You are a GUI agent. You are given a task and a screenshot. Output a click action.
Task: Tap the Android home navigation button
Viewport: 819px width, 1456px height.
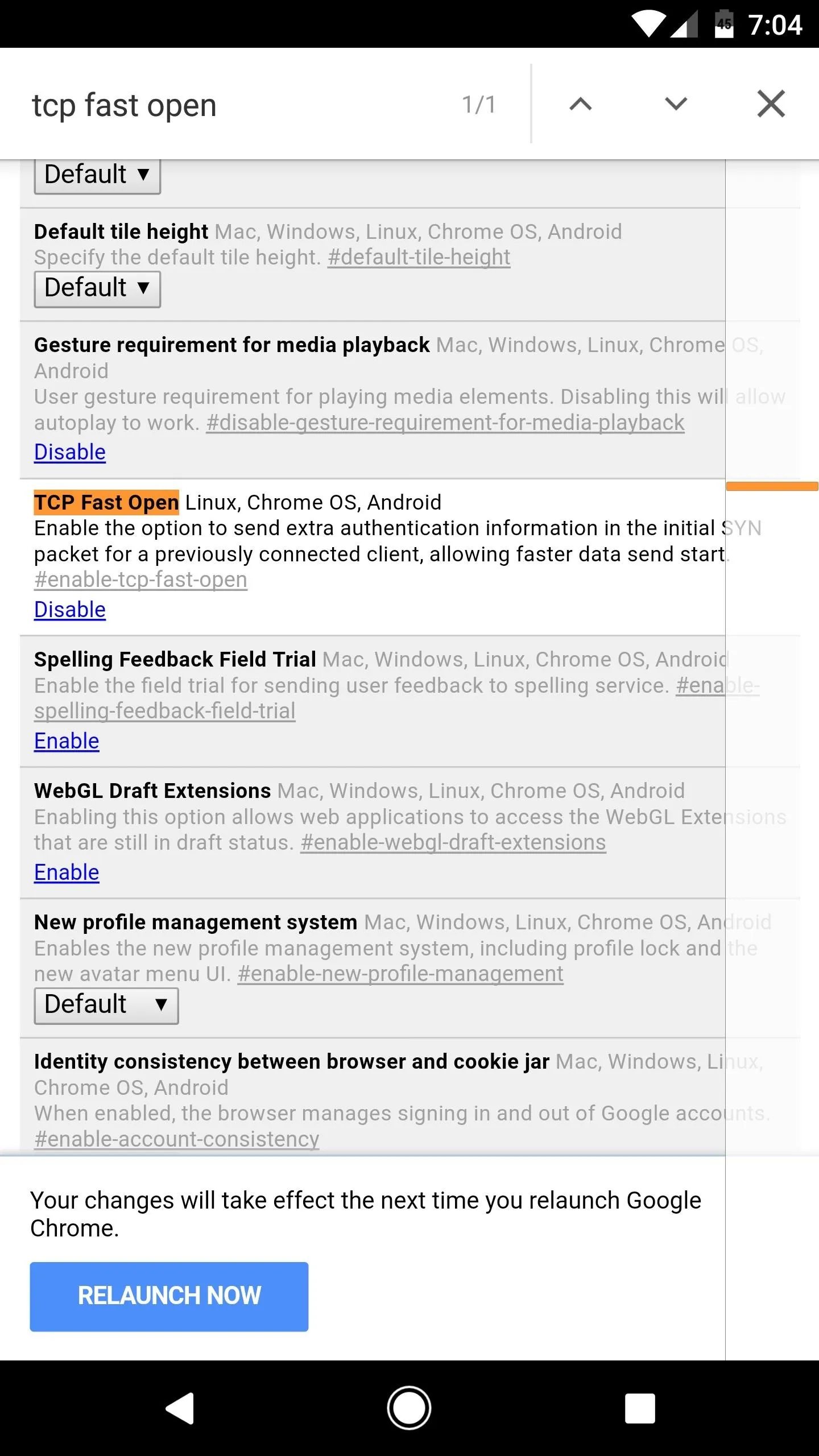coord(409,1408)
